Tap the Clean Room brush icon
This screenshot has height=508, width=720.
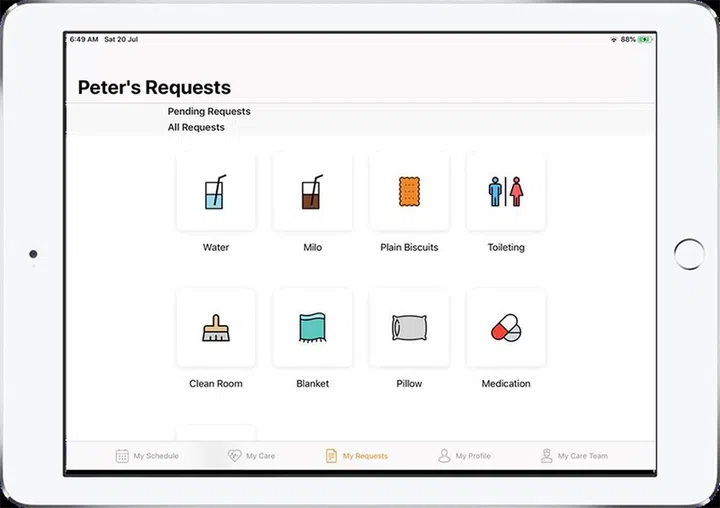[x=215, y=328]
